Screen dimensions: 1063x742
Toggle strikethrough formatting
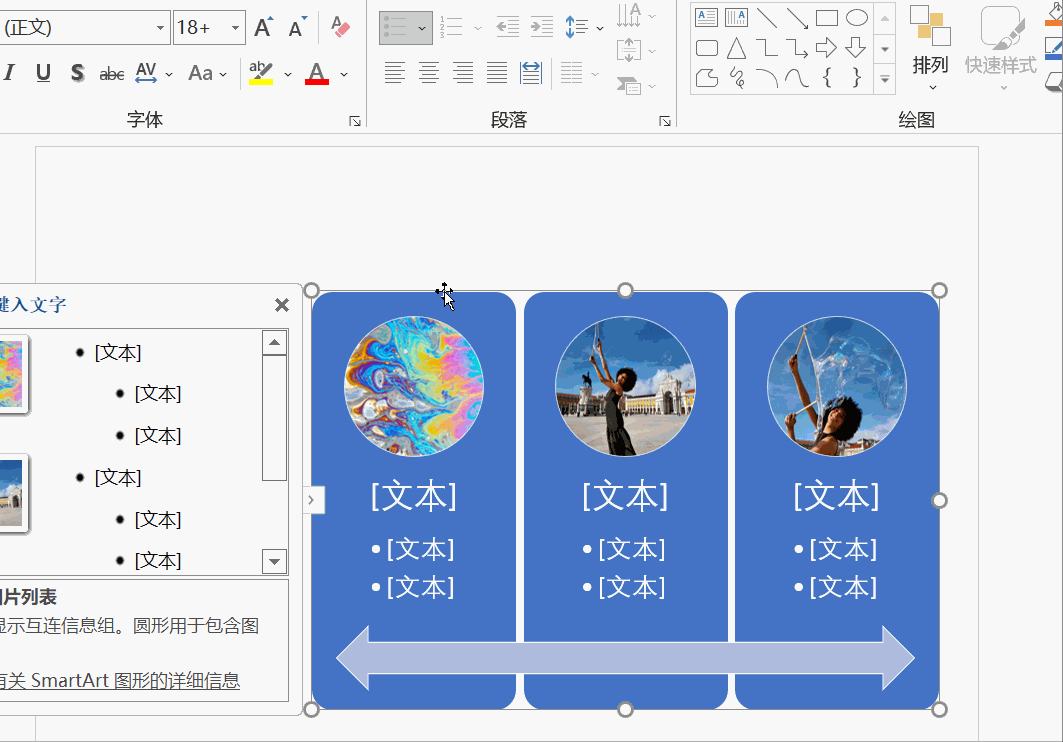click(111, 73)
